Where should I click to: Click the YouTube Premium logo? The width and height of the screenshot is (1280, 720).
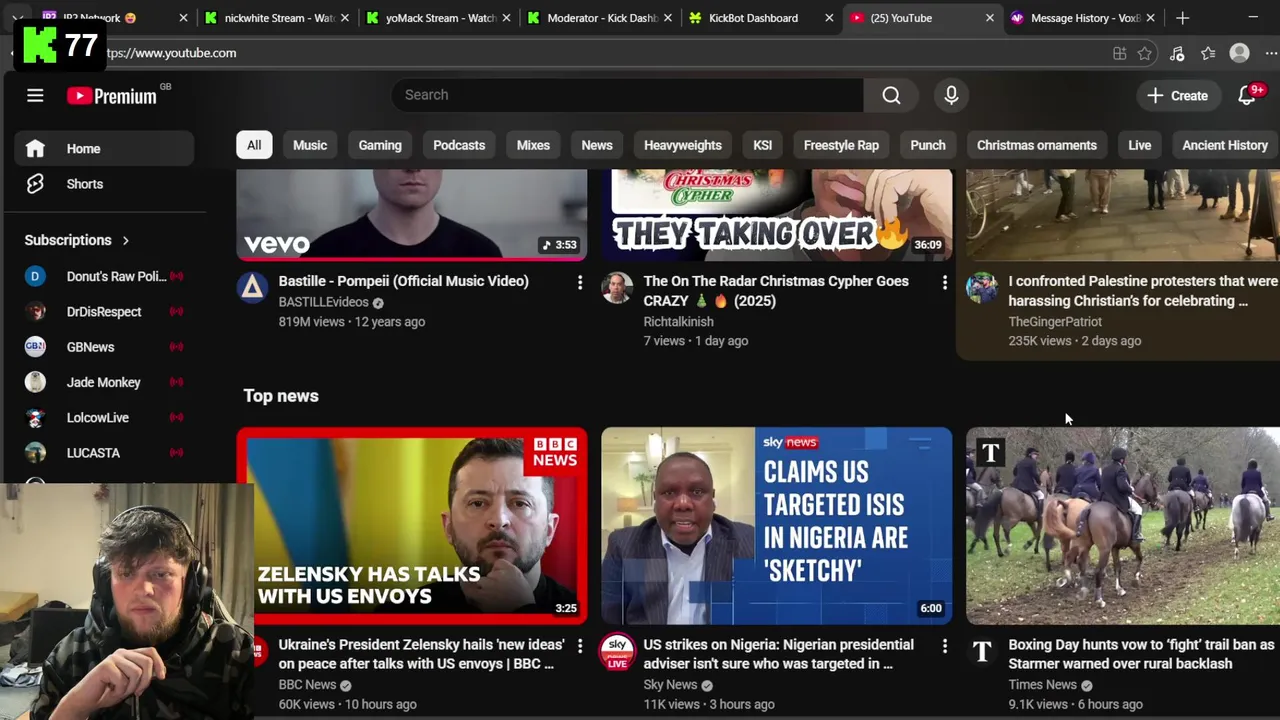112,96
